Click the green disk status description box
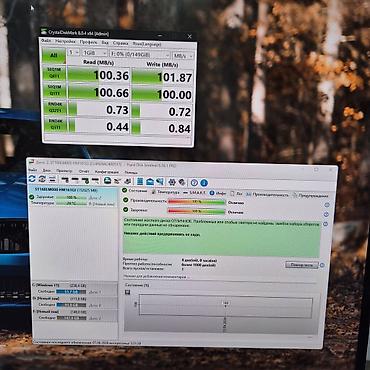 [x=222, y=237]
